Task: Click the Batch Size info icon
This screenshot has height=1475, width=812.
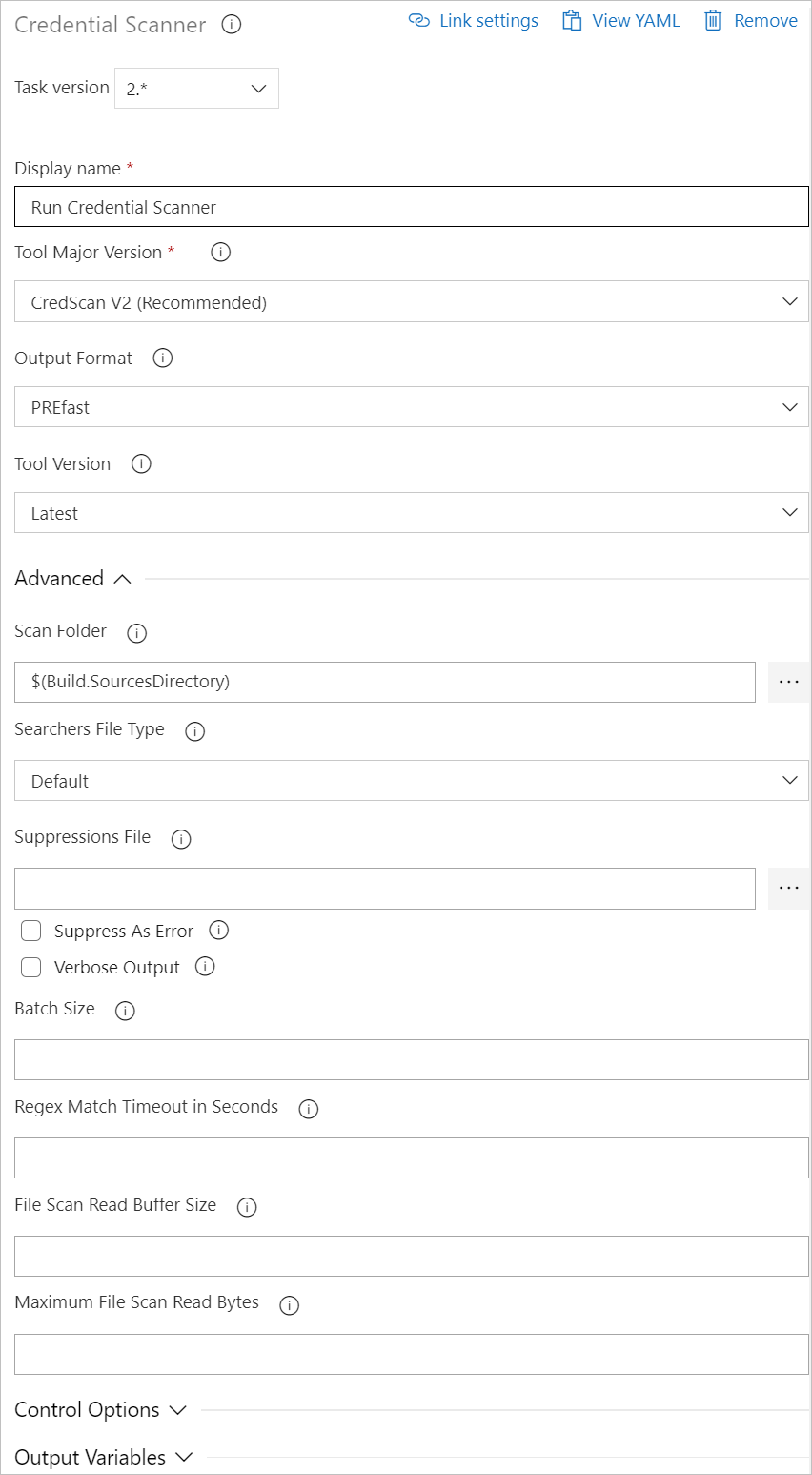Action: (125, 1011)
